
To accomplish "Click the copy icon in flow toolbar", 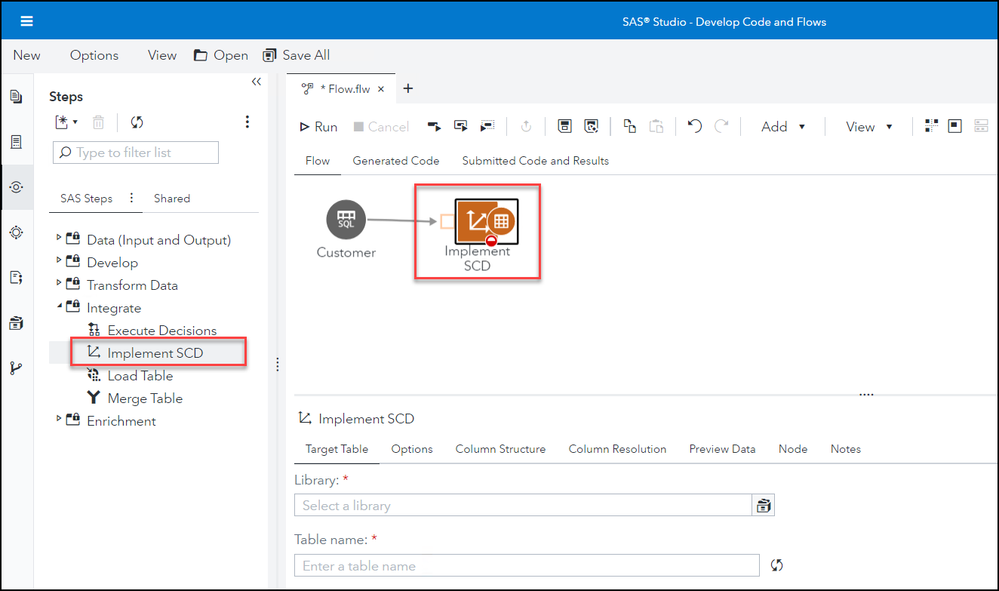I will [629, 126].
